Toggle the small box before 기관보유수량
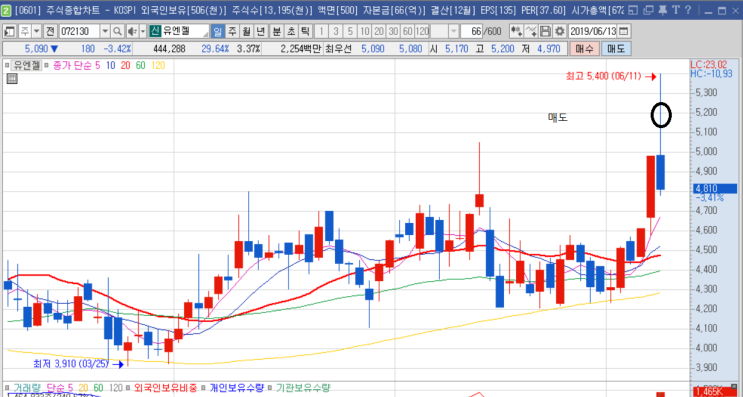The height and width of the screenshot is (397, 743). (271, 388)
